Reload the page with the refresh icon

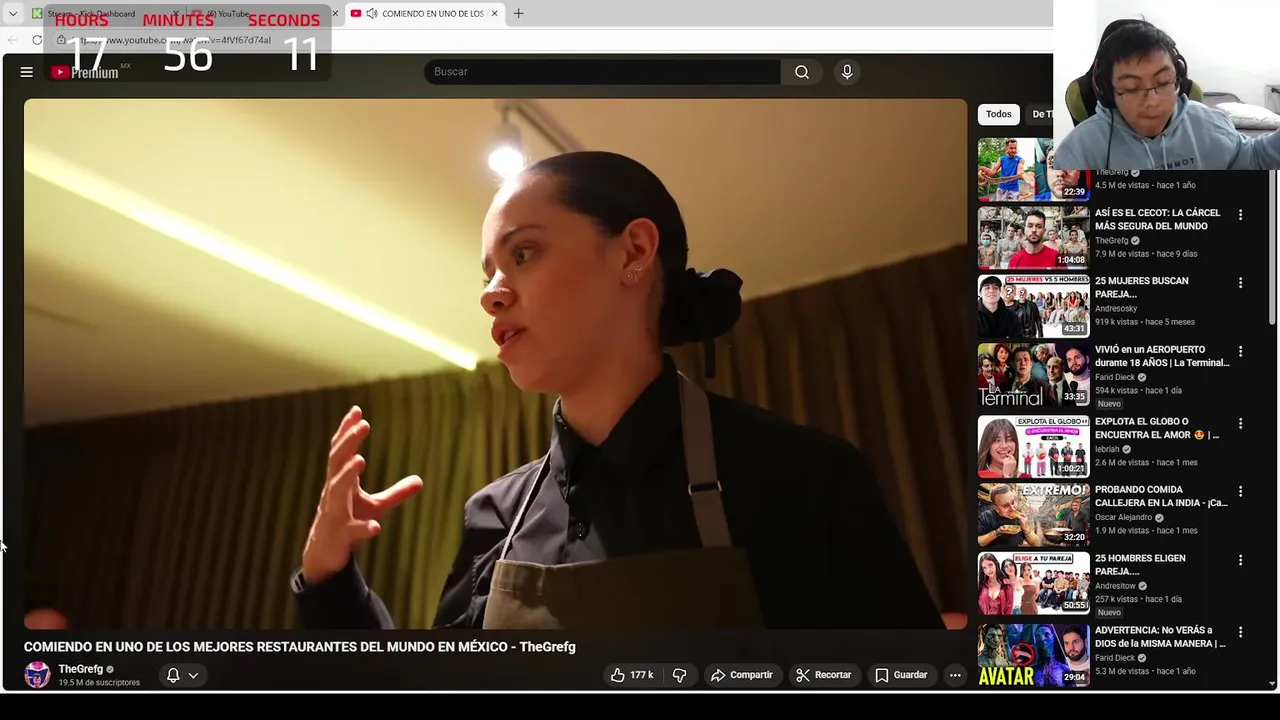pyautogui.click(x=37, y=40)
